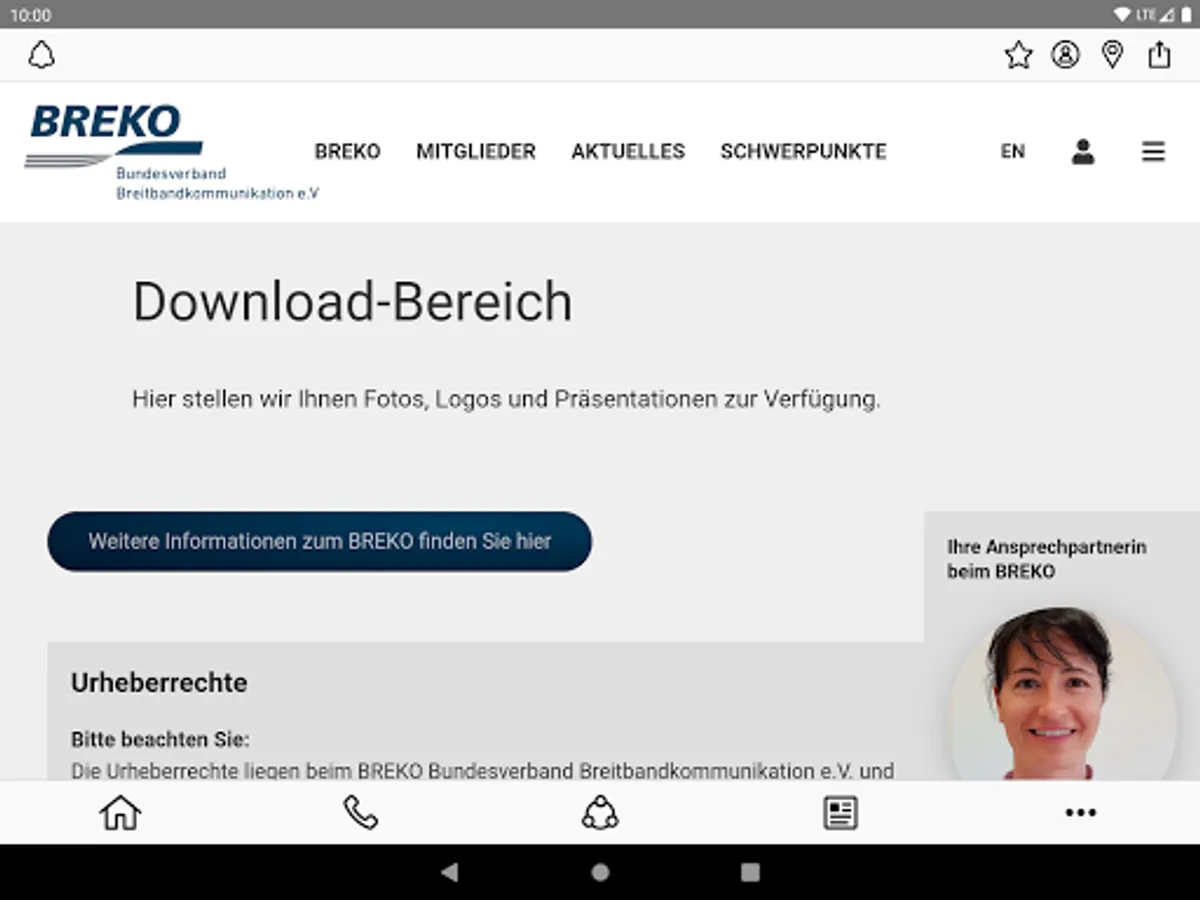Screen dimensions: 1200x900
Task: Click the contact person's photo
Action: [1063, 694]
